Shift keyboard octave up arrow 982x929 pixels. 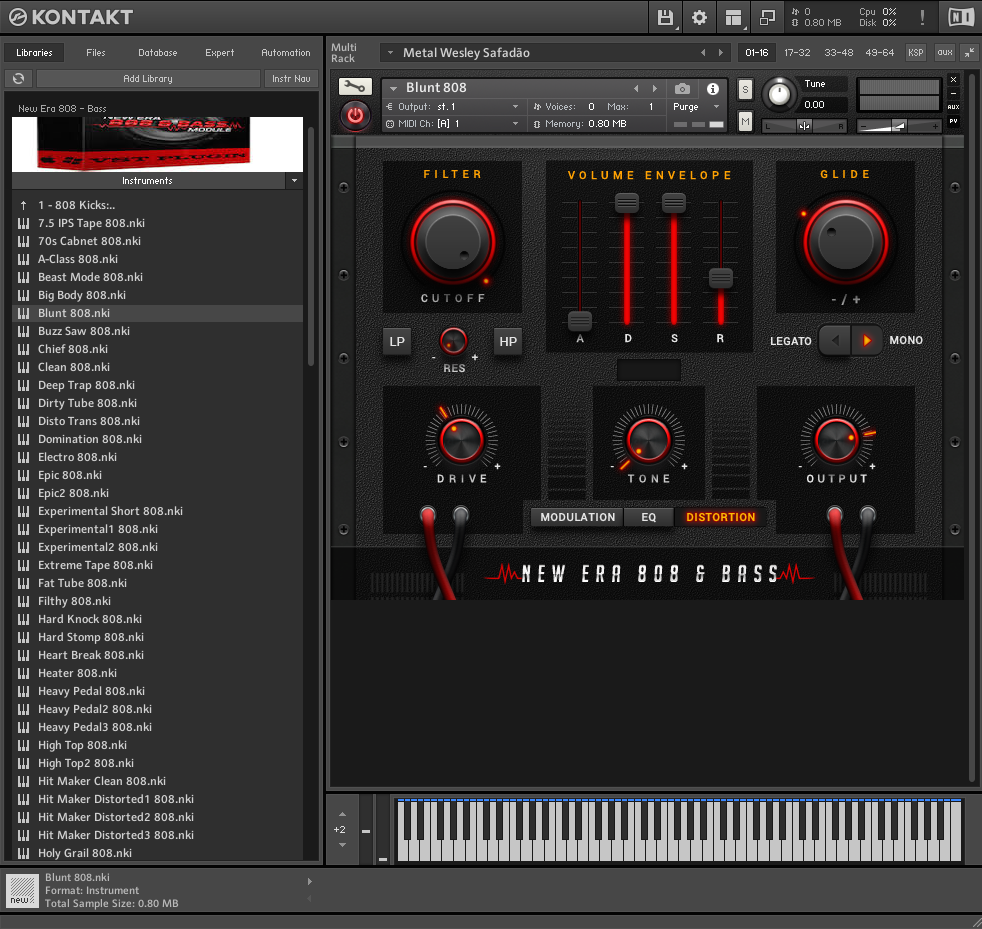(342, 814)
